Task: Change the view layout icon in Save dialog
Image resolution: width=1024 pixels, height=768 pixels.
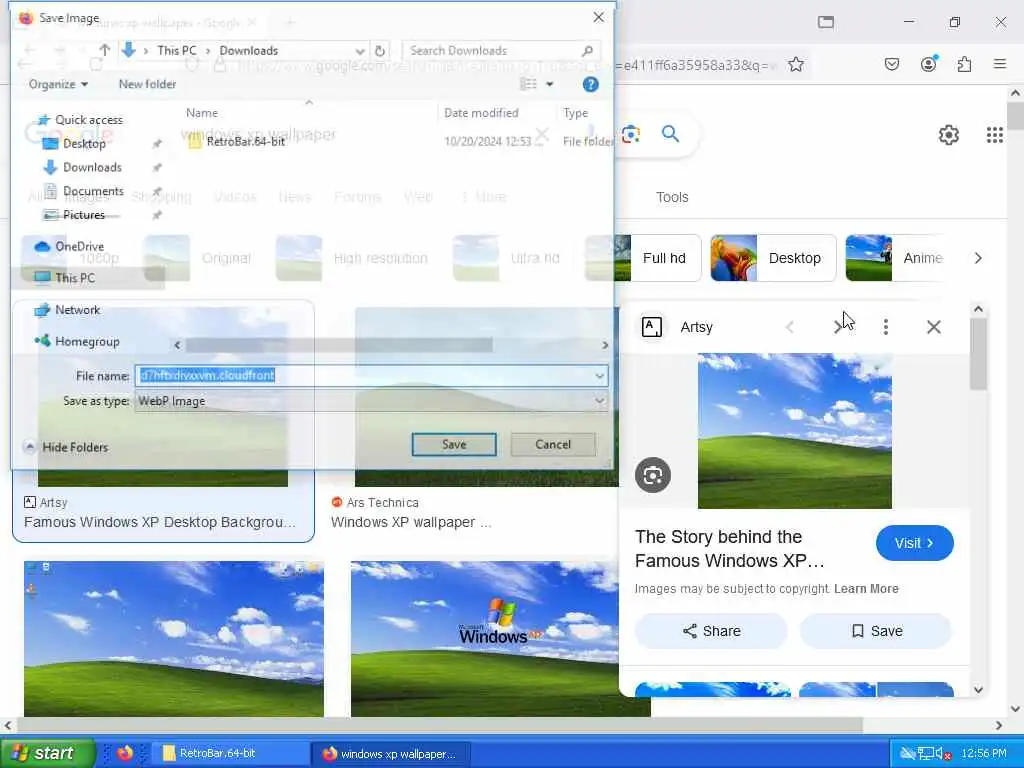Action: pyautogui.click(x=528, y=84)
